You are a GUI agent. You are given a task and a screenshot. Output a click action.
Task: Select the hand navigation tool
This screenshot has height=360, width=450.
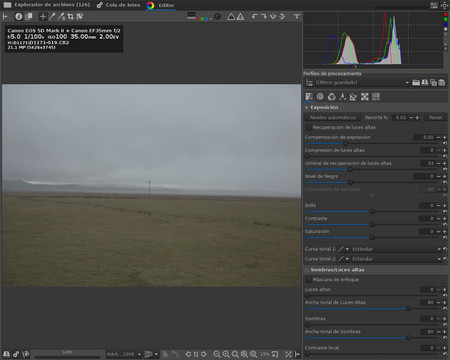click(43, 16)
